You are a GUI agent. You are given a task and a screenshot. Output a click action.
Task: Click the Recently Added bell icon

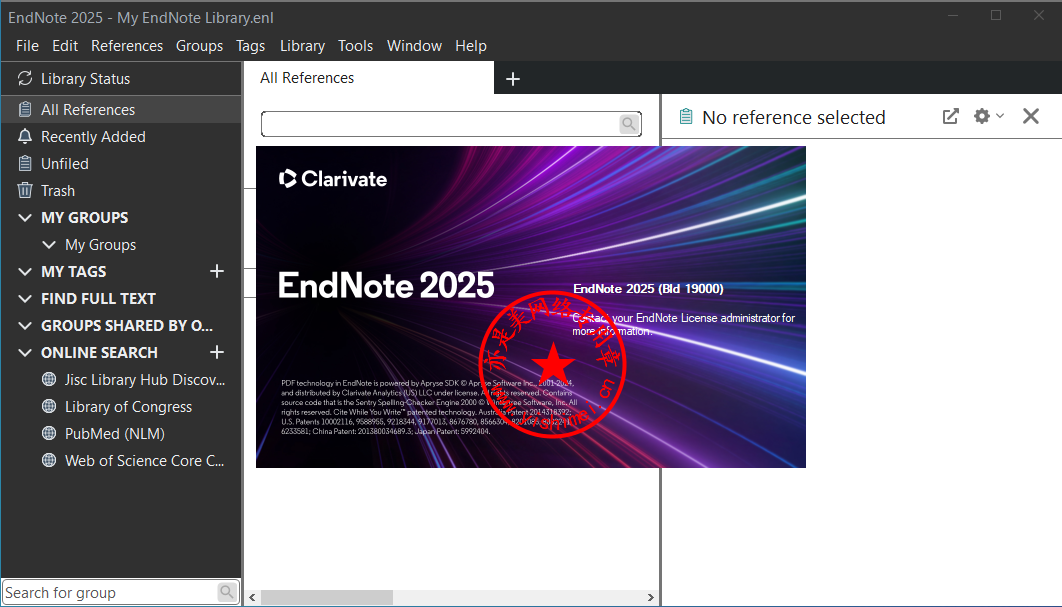pyautogui.click(x=25, y=136)
